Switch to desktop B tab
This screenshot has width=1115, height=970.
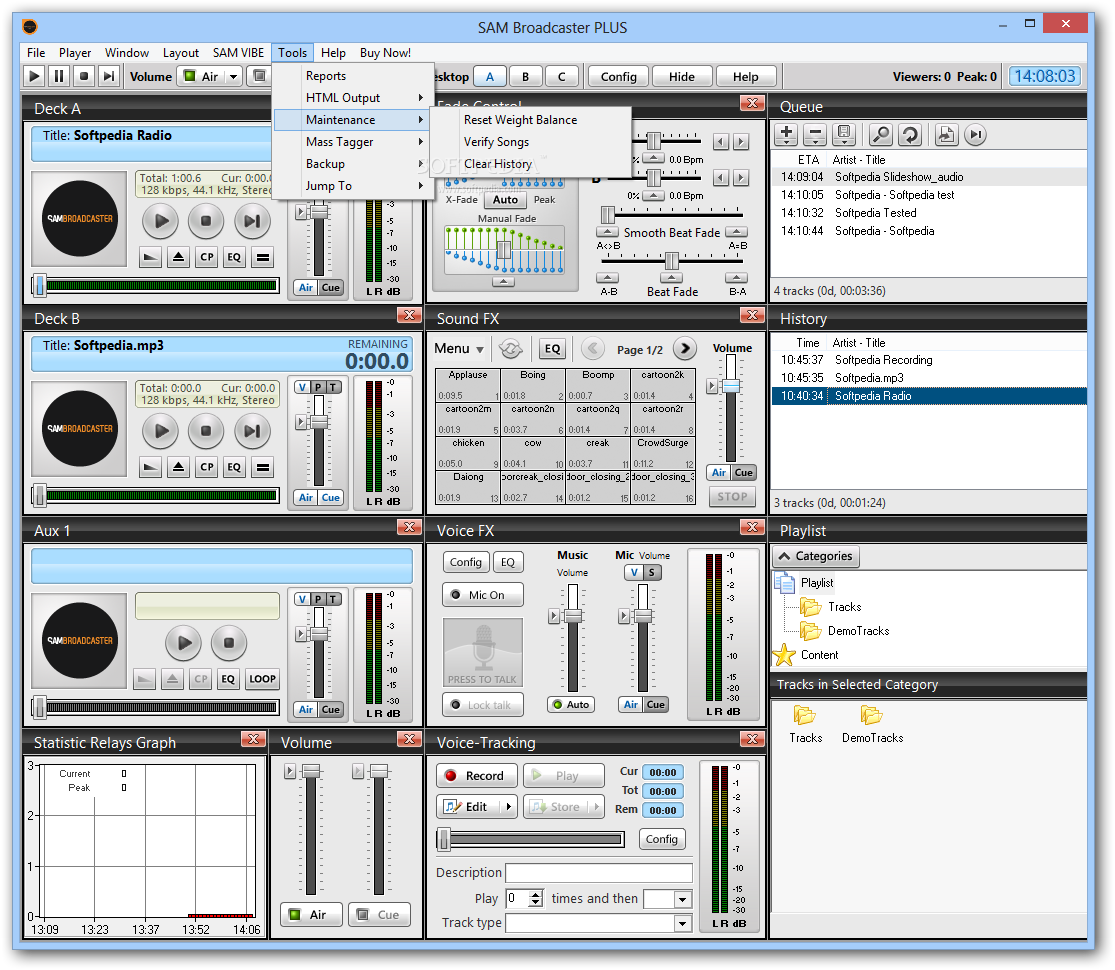click(526, 76)
